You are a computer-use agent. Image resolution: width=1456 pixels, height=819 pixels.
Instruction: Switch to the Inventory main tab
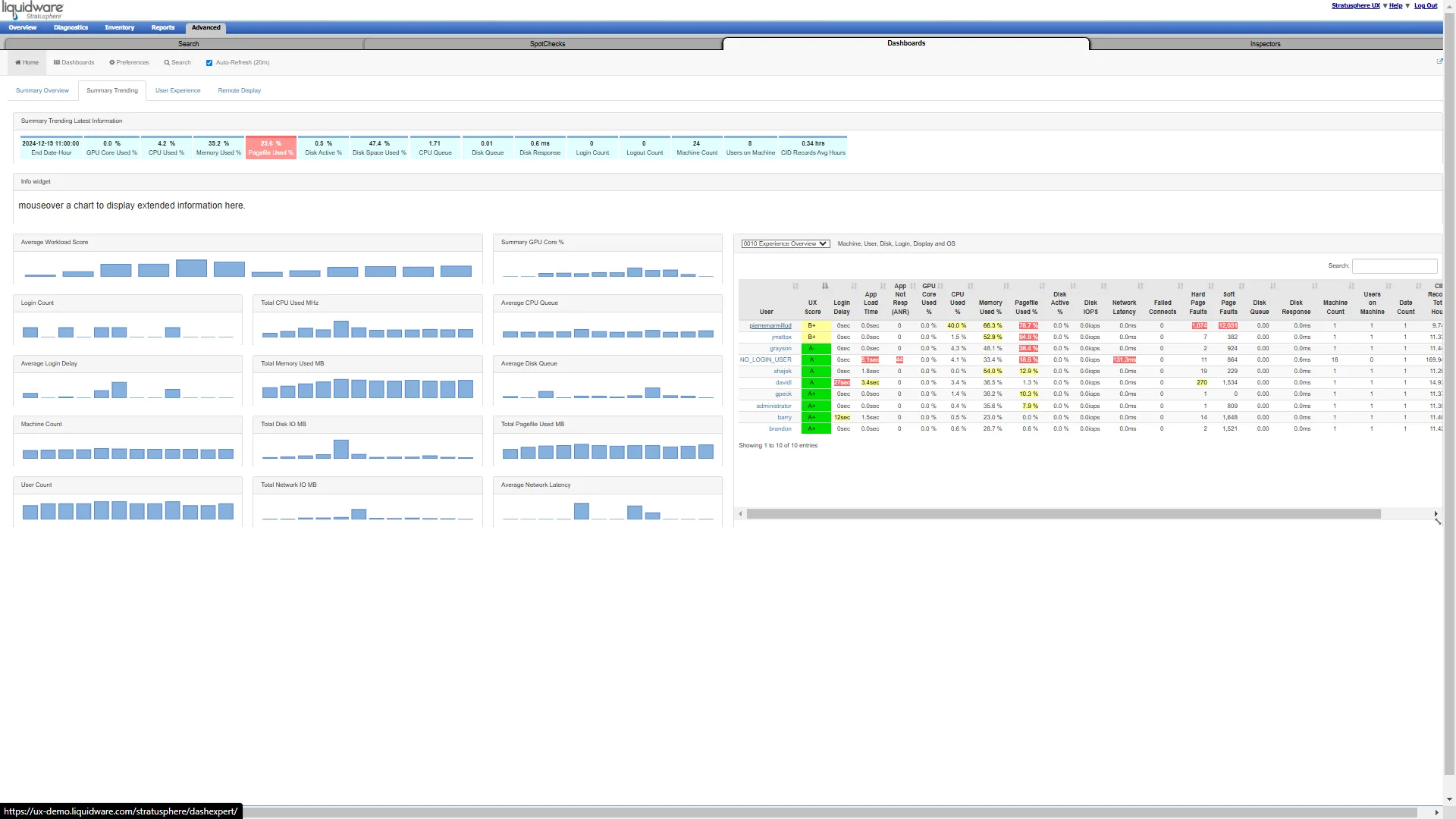119,27
